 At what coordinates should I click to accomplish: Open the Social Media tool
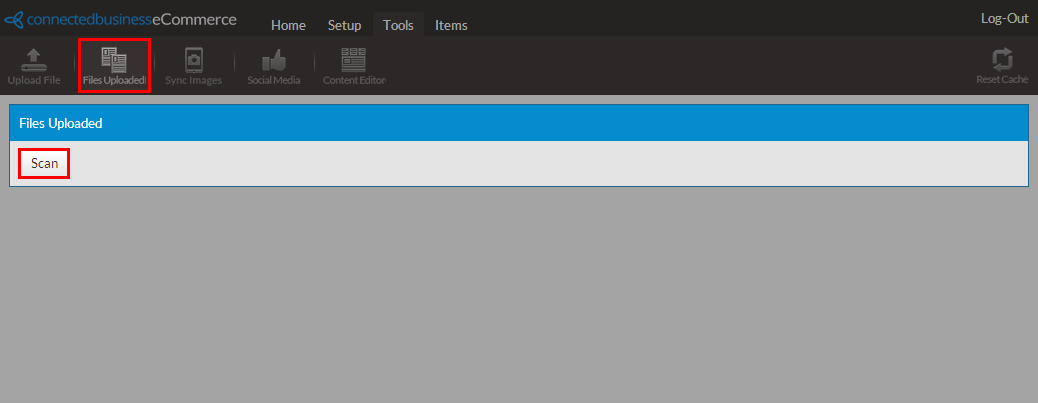(273, 67)
